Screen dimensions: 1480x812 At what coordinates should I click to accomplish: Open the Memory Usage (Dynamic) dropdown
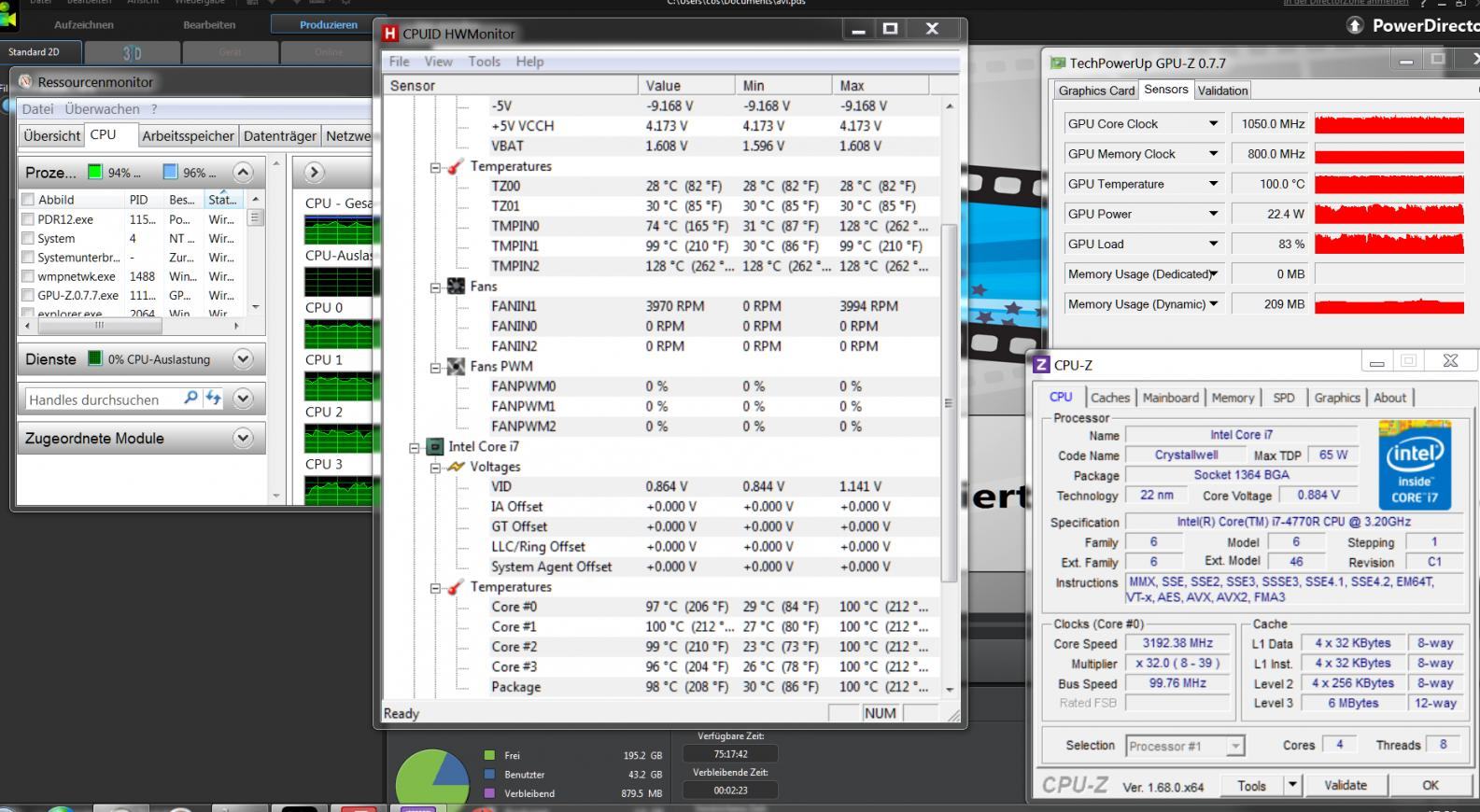tap(1213, 304)
